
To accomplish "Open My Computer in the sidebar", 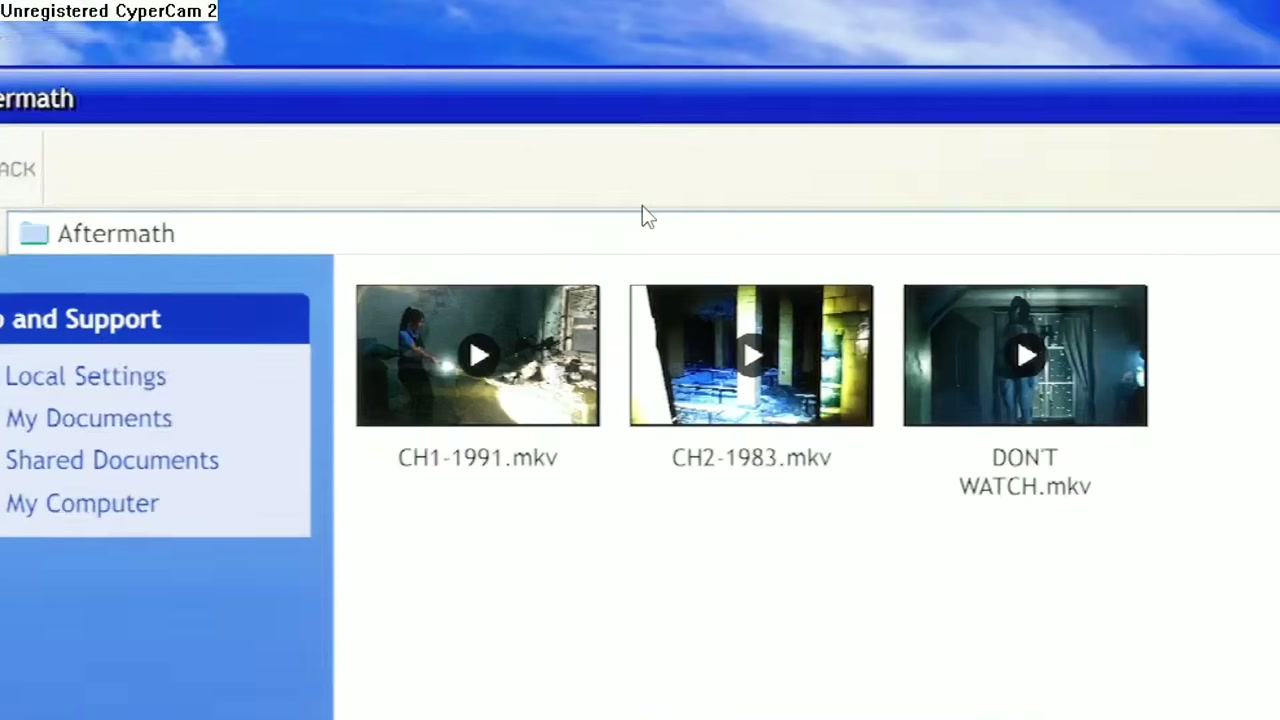I will pos(82,503).
